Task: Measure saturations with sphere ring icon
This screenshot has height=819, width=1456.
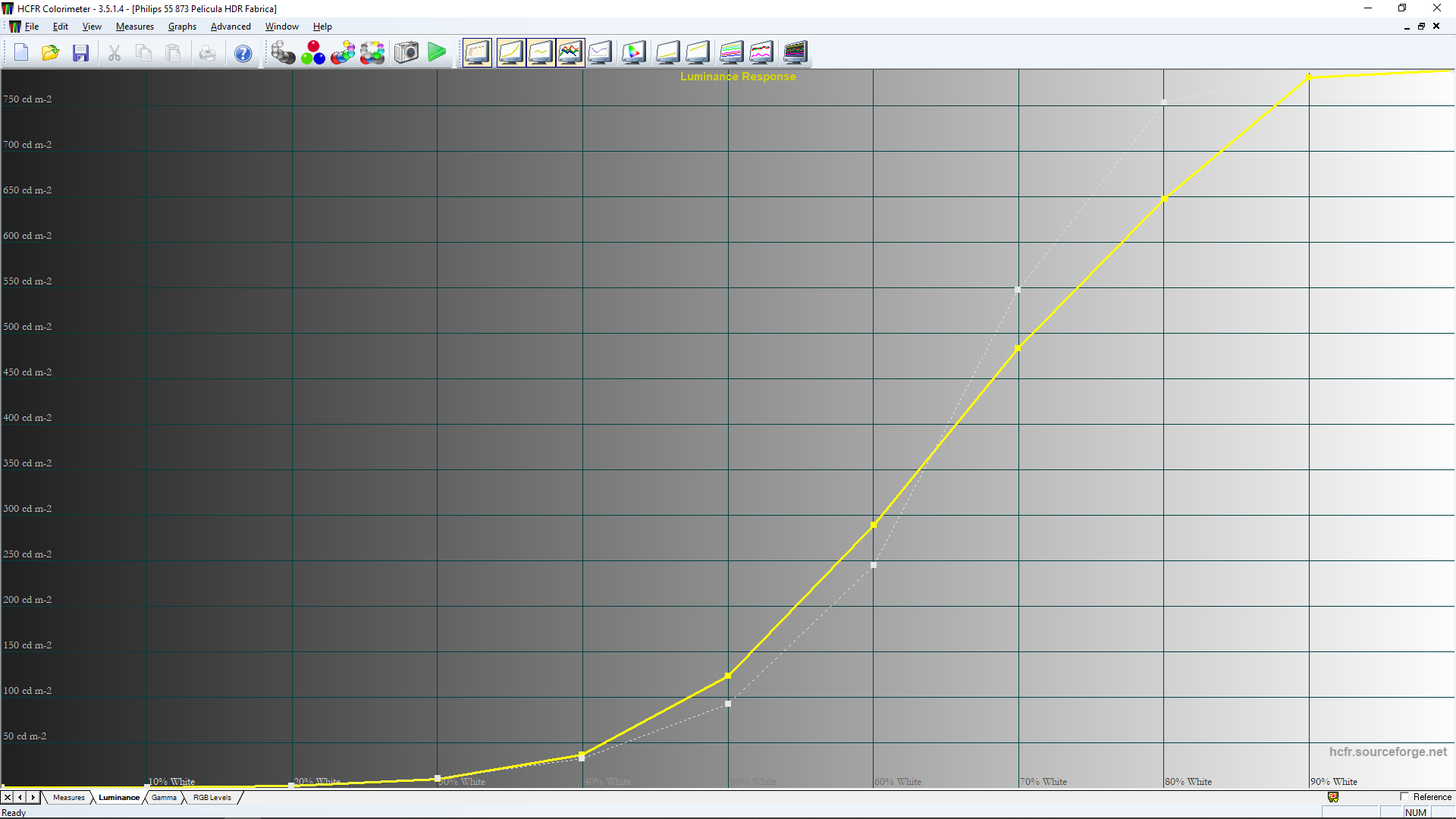Action: (x=372, y=52)
